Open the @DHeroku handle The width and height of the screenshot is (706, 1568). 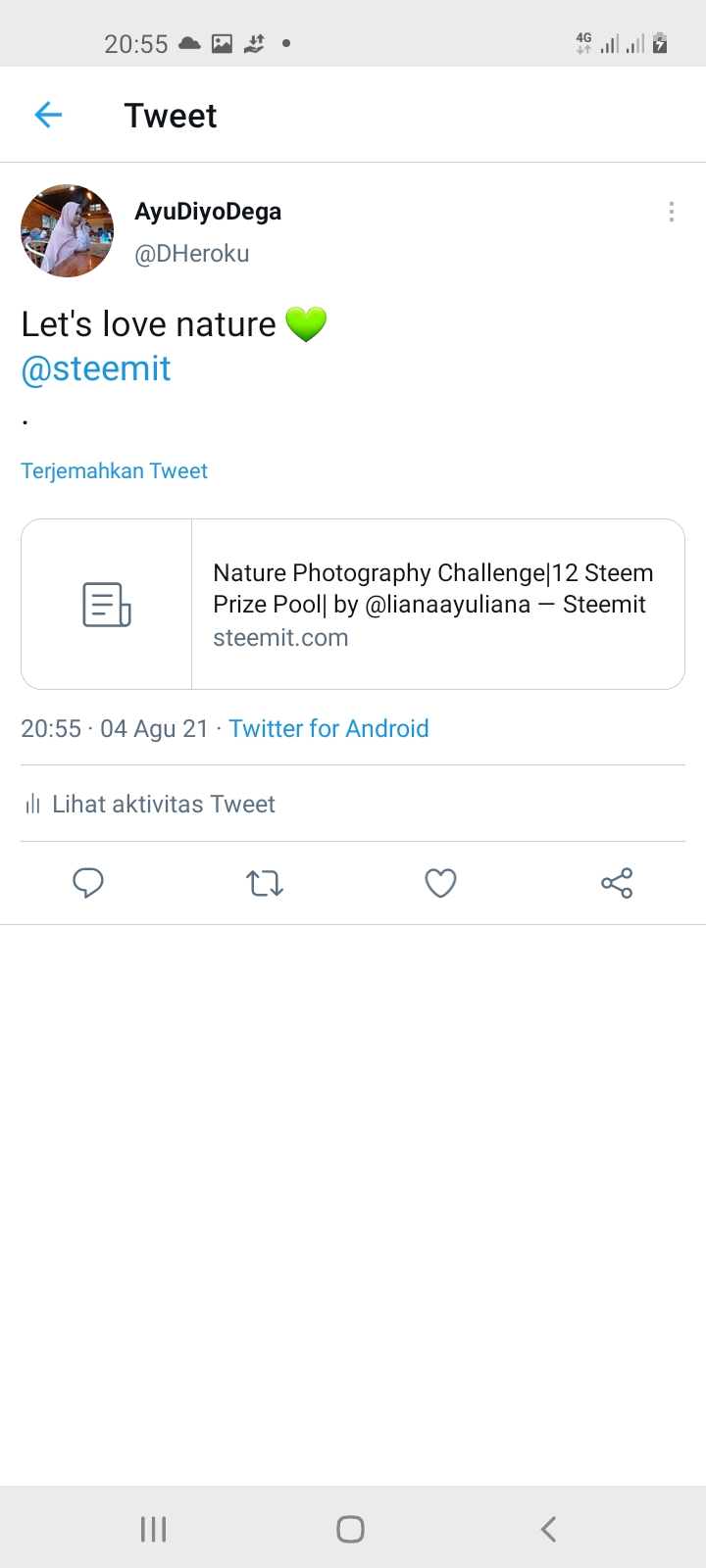pos(192,254)
